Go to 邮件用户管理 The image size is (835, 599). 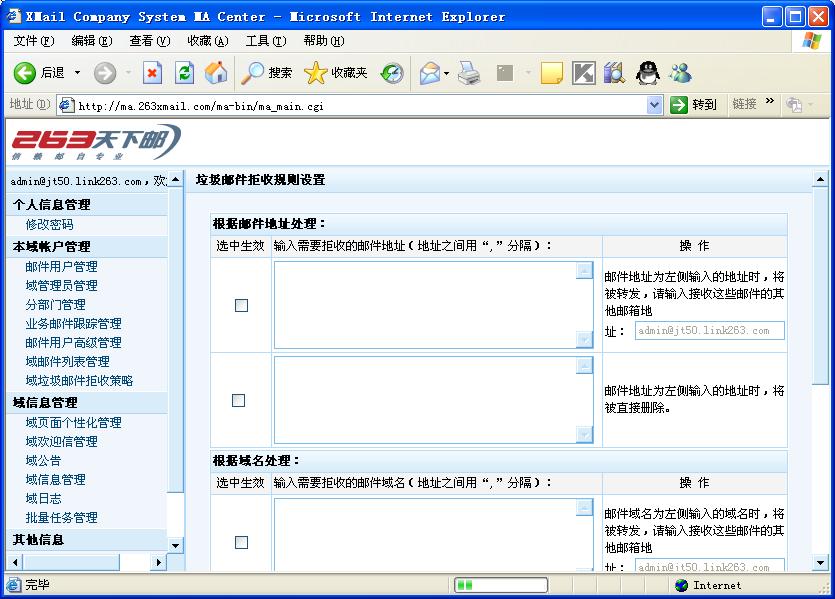tap(61, 267)
